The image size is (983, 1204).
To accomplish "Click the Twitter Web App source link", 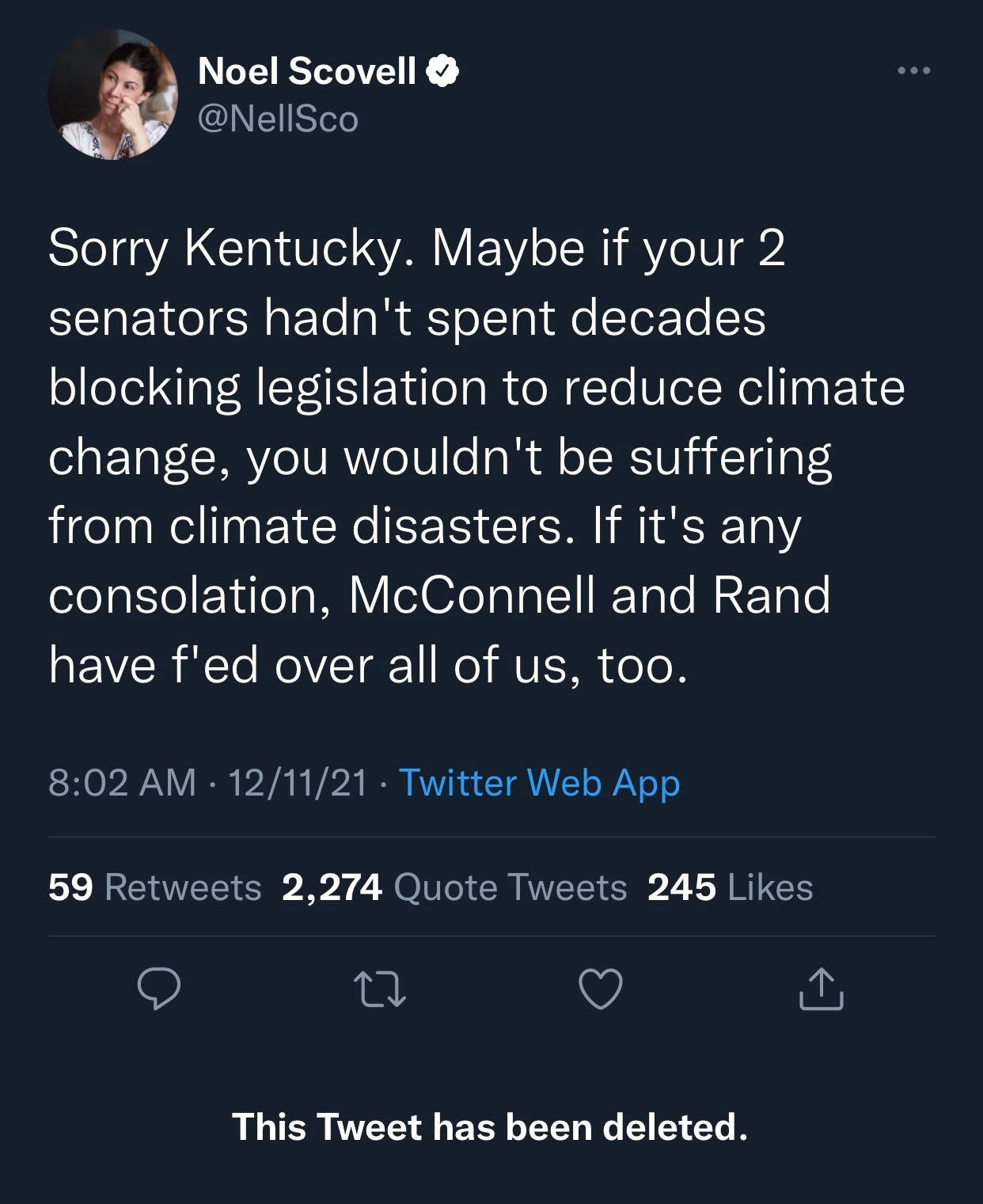I will 539,783.
